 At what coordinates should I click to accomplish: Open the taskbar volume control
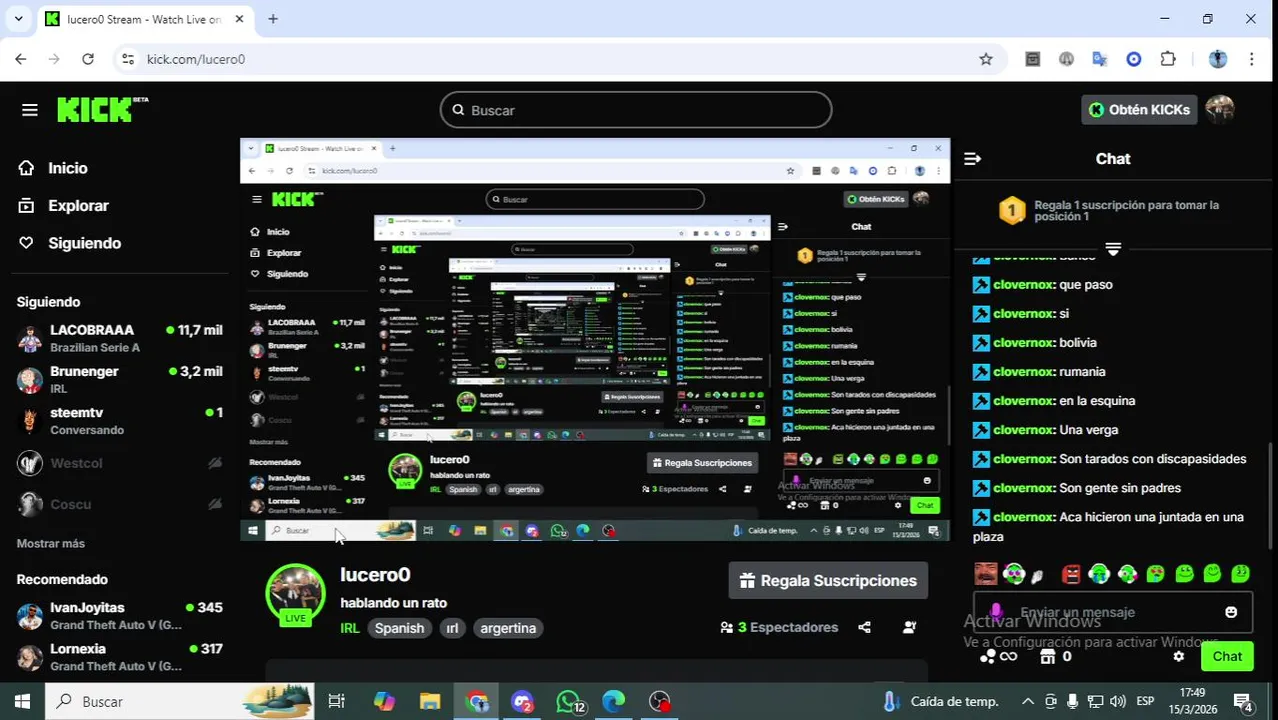pos(1117,701)
